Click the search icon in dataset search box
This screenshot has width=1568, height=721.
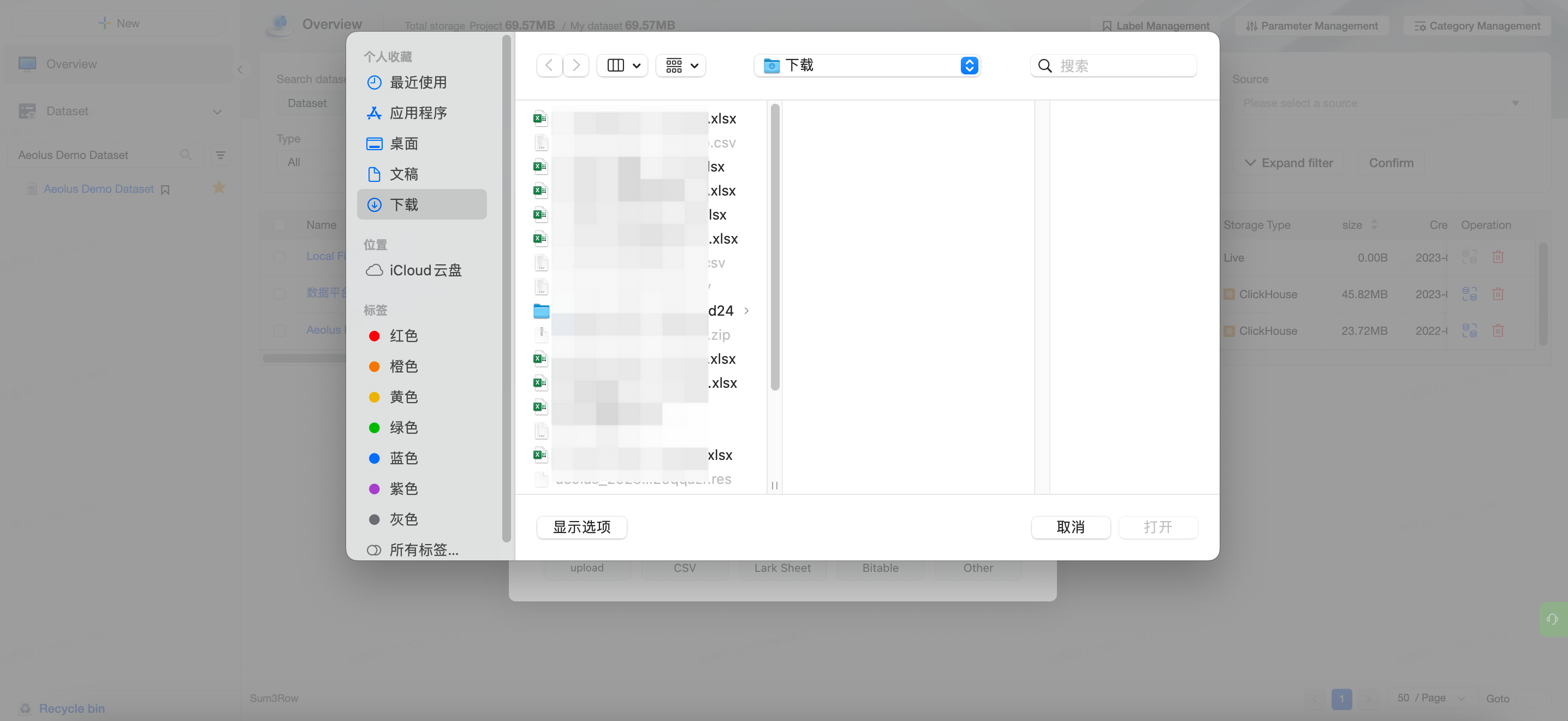tap(186, 155)
